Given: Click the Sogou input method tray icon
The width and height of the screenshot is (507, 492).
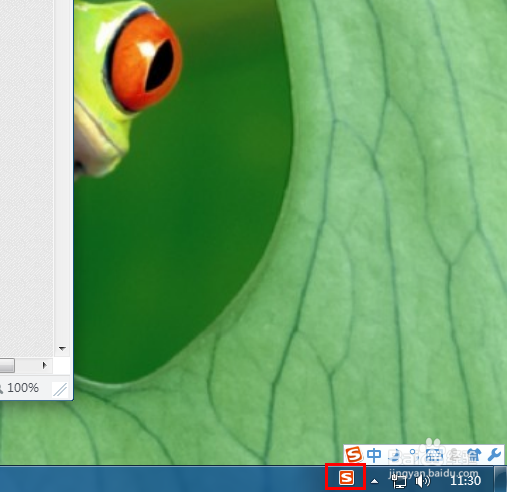Looking at the screenshot, I should tap(346, 478).
